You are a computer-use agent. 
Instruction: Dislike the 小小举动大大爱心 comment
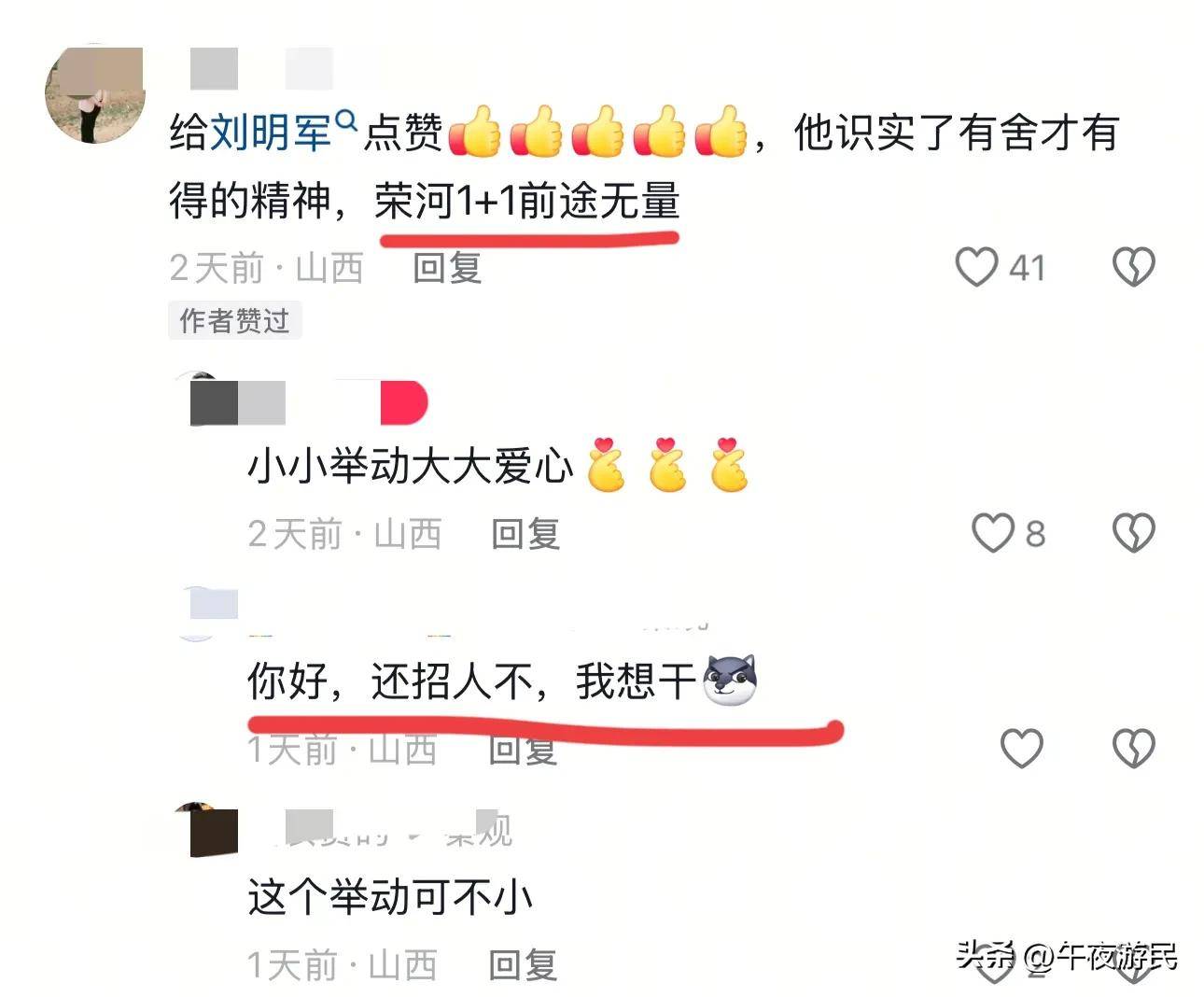(x=1133, y=533)
